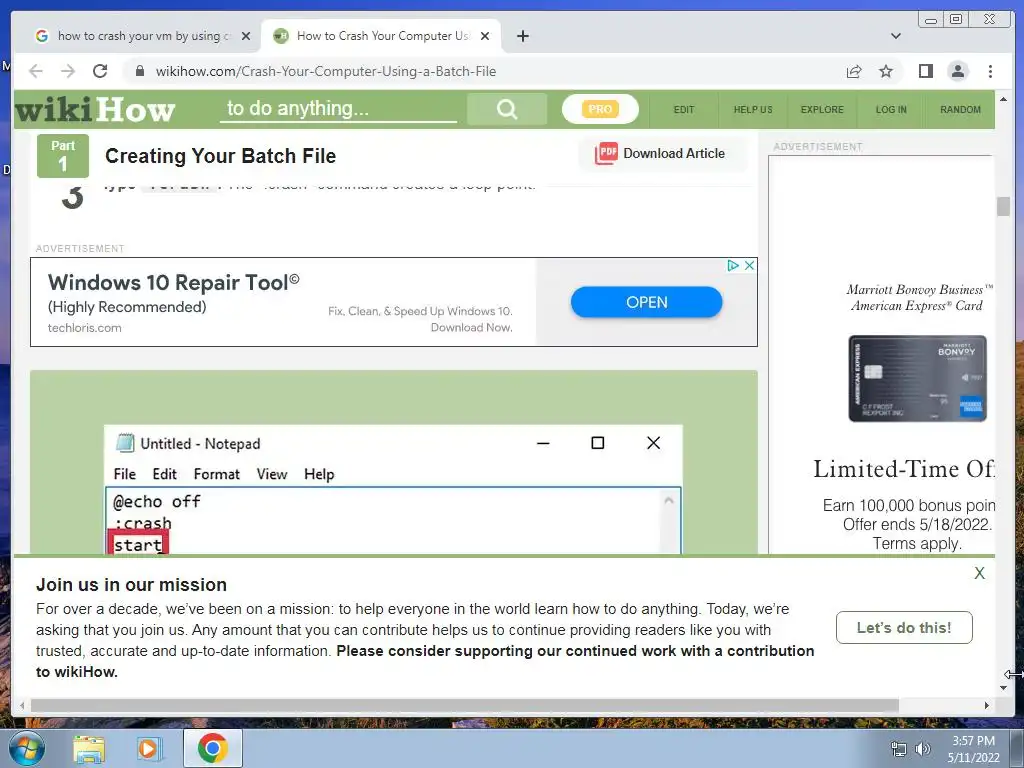Click the Marriott Bonvoy card image
Image resolution: width=1024 pixels, height=768 pixels.
coord(917,379)
